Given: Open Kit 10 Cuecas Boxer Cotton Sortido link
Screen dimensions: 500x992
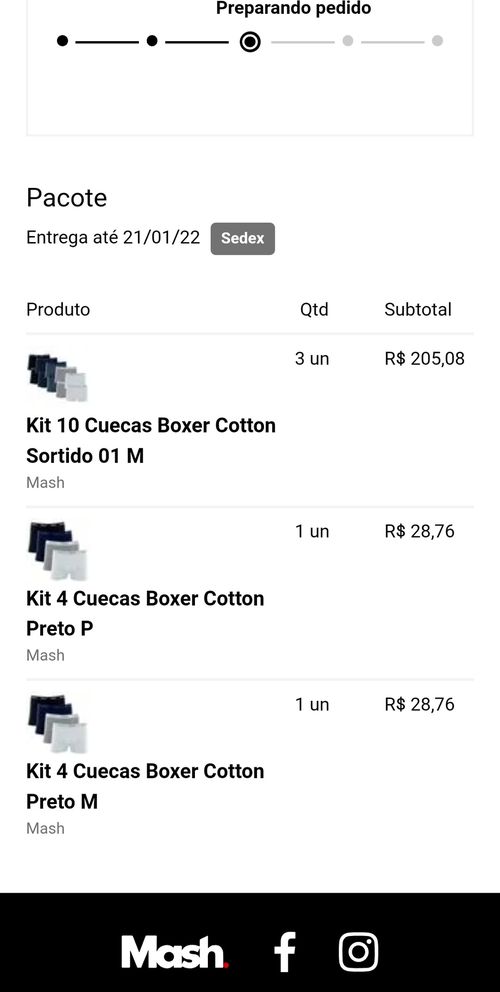Looking at the screenshot, I should click(151, 440).
